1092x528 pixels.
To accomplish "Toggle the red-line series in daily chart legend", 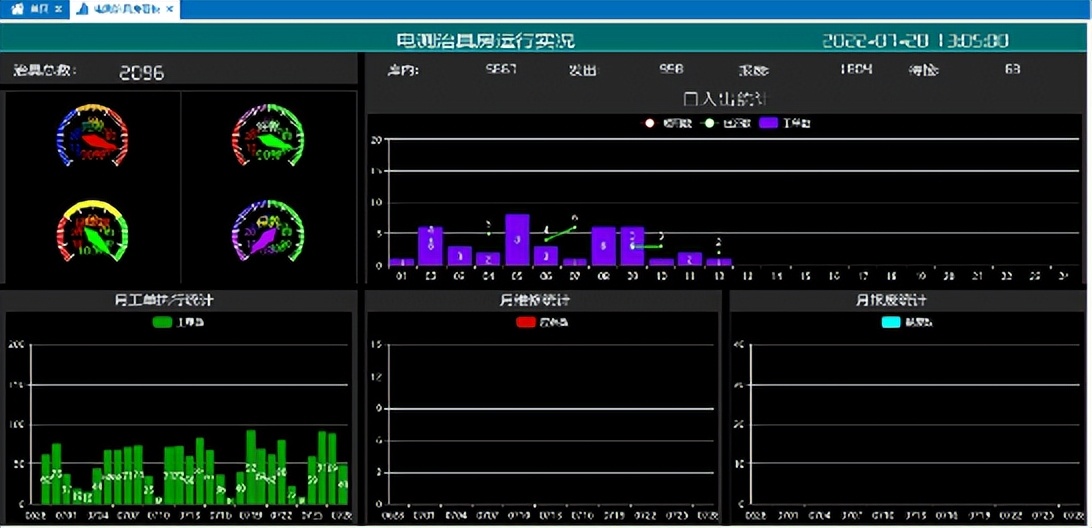I will (668, 123).
